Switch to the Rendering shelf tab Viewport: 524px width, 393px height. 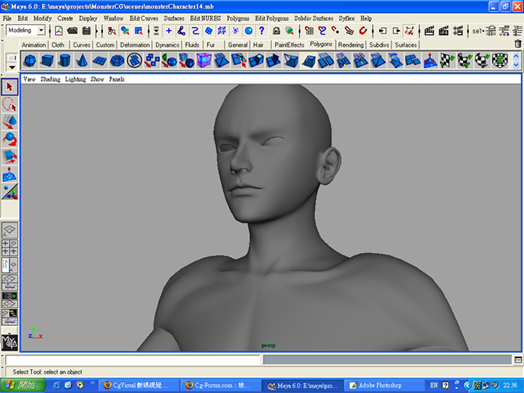[351, 45]
